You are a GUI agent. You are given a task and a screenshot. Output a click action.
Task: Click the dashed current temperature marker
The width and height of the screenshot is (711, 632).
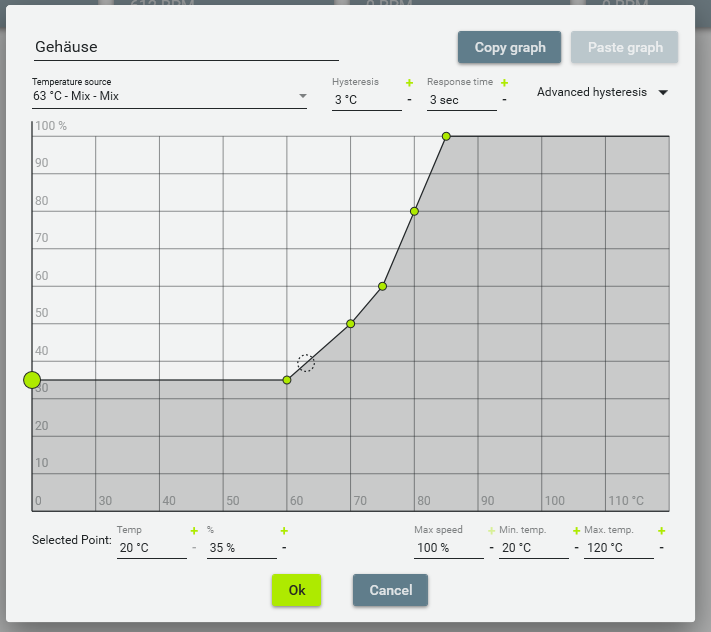coord(306,363)
